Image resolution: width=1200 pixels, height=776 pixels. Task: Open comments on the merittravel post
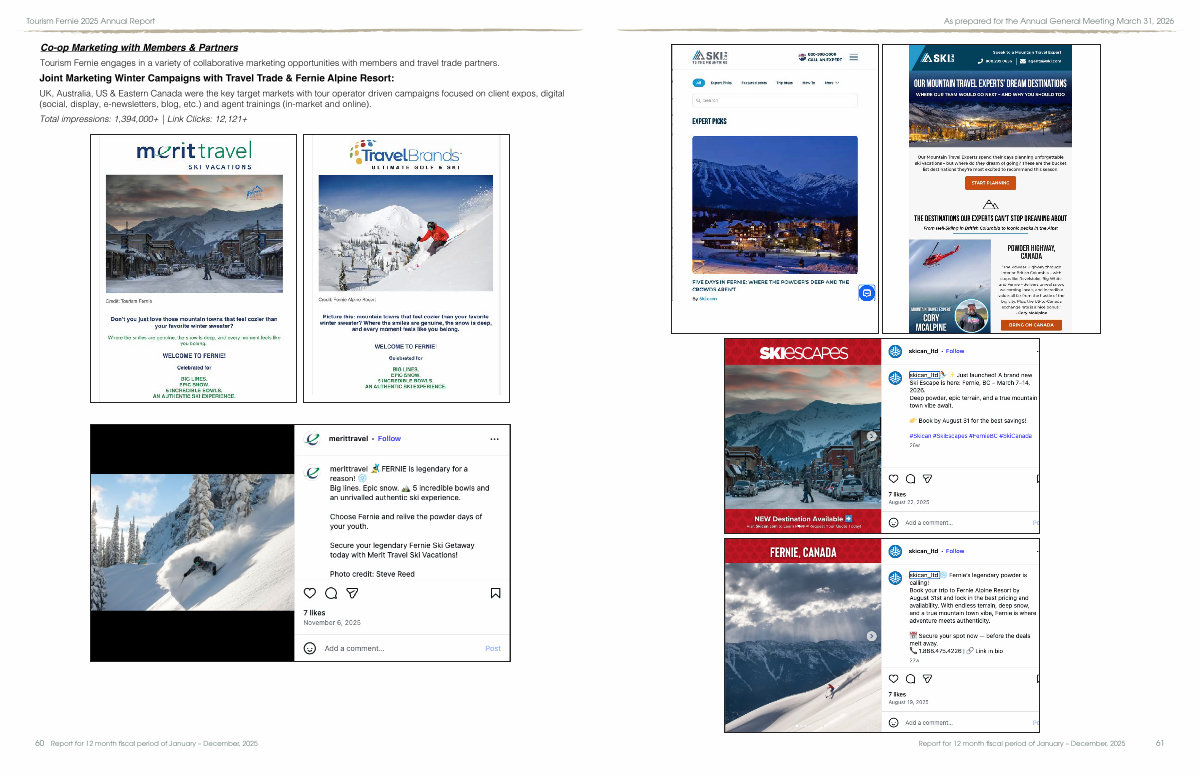click(x=331, y=593)
